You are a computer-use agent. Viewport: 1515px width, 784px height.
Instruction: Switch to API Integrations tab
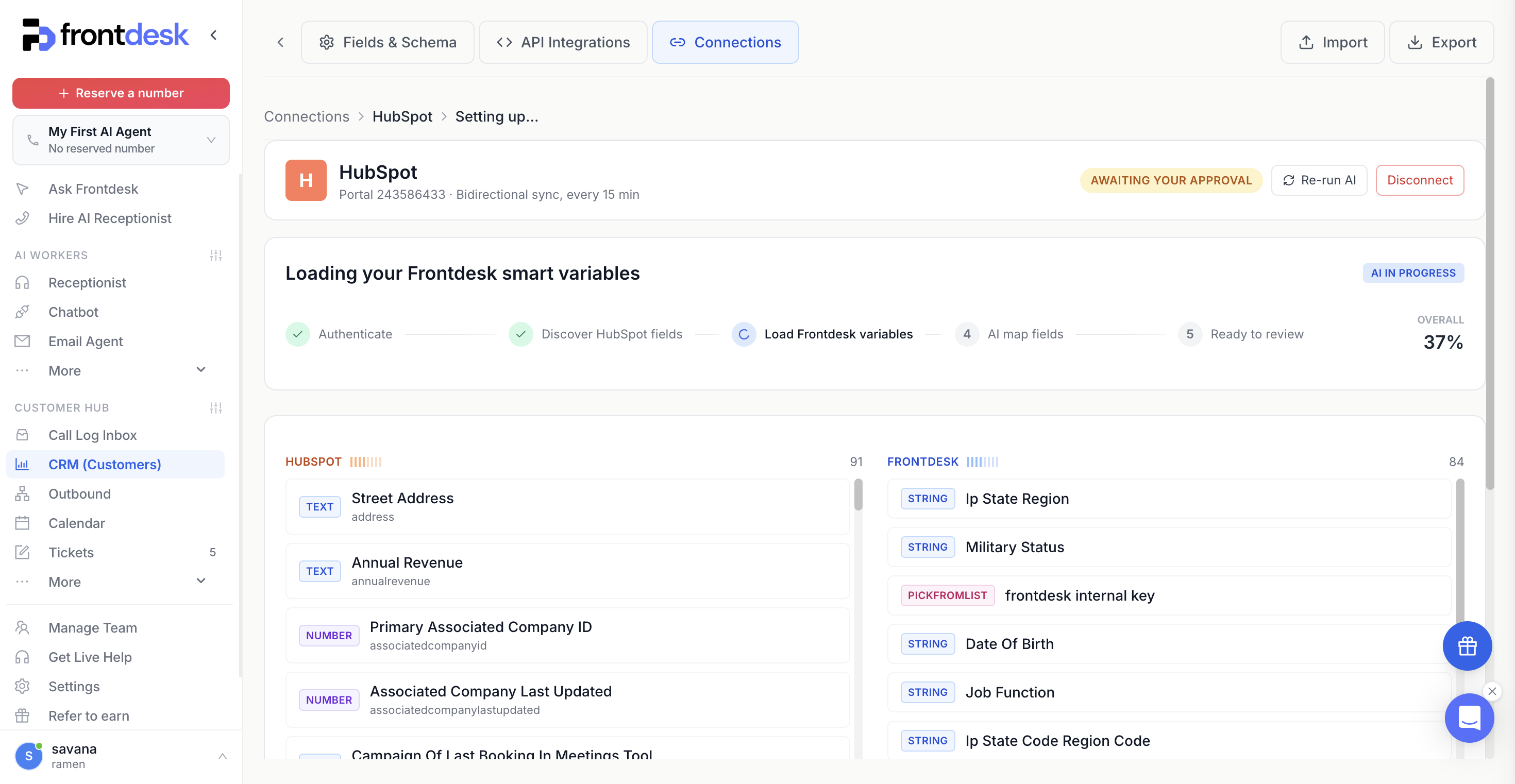click(563, 42)
